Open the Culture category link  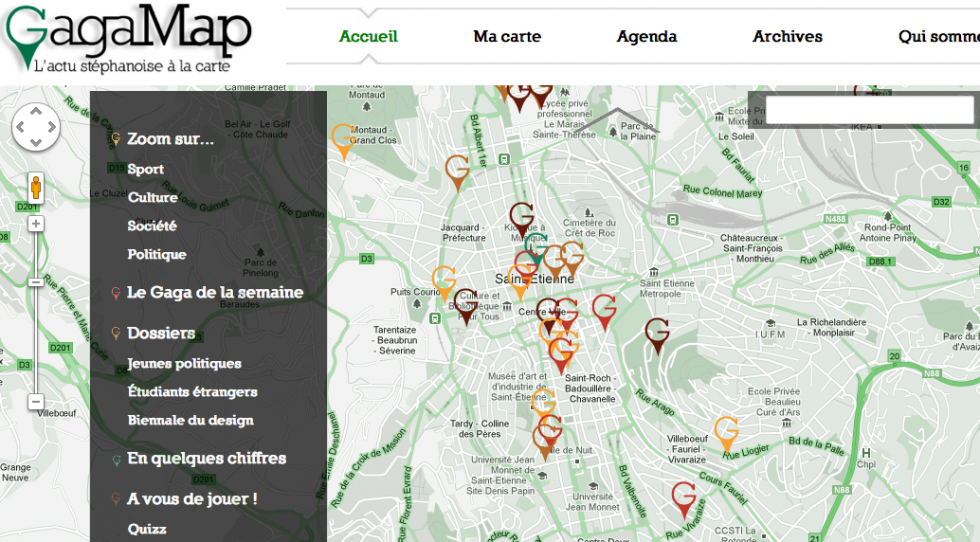tap(152, 198)
